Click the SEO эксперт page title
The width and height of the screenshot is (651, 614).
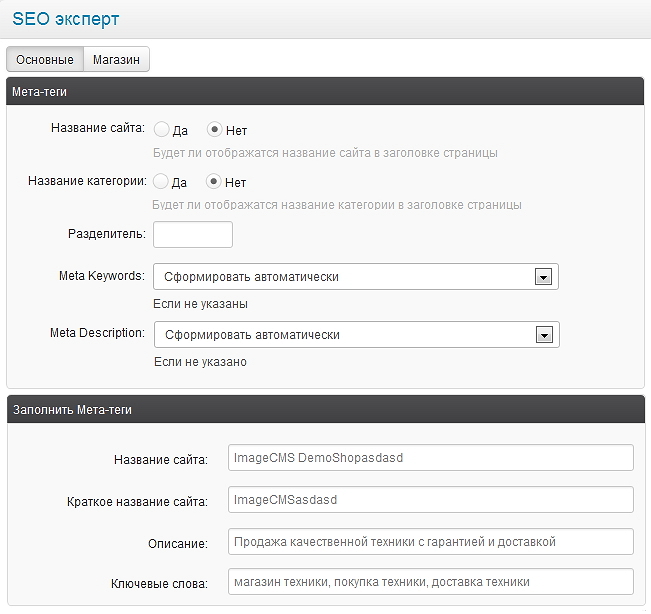click(x=66, y=20)
